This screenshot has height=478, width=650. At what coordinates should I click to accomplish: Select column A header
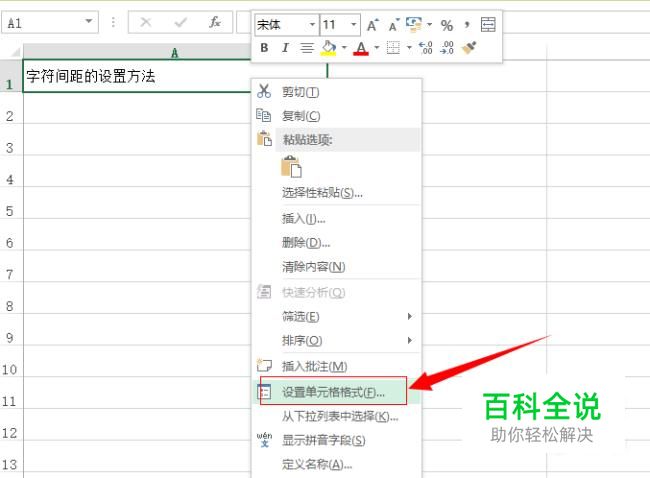[175, 53]
